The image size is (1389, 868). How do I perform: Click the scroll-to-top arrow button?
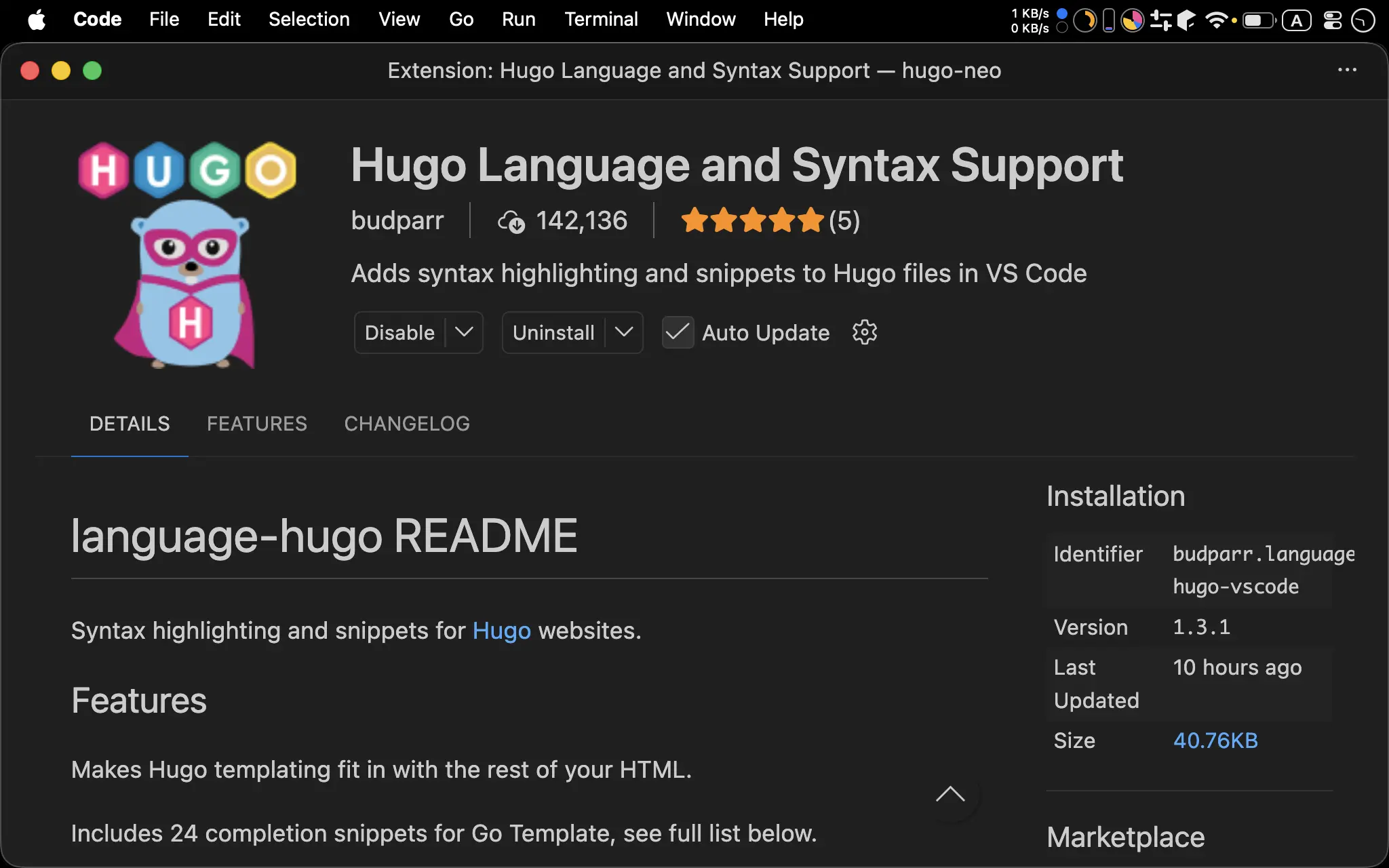point(950,794)
